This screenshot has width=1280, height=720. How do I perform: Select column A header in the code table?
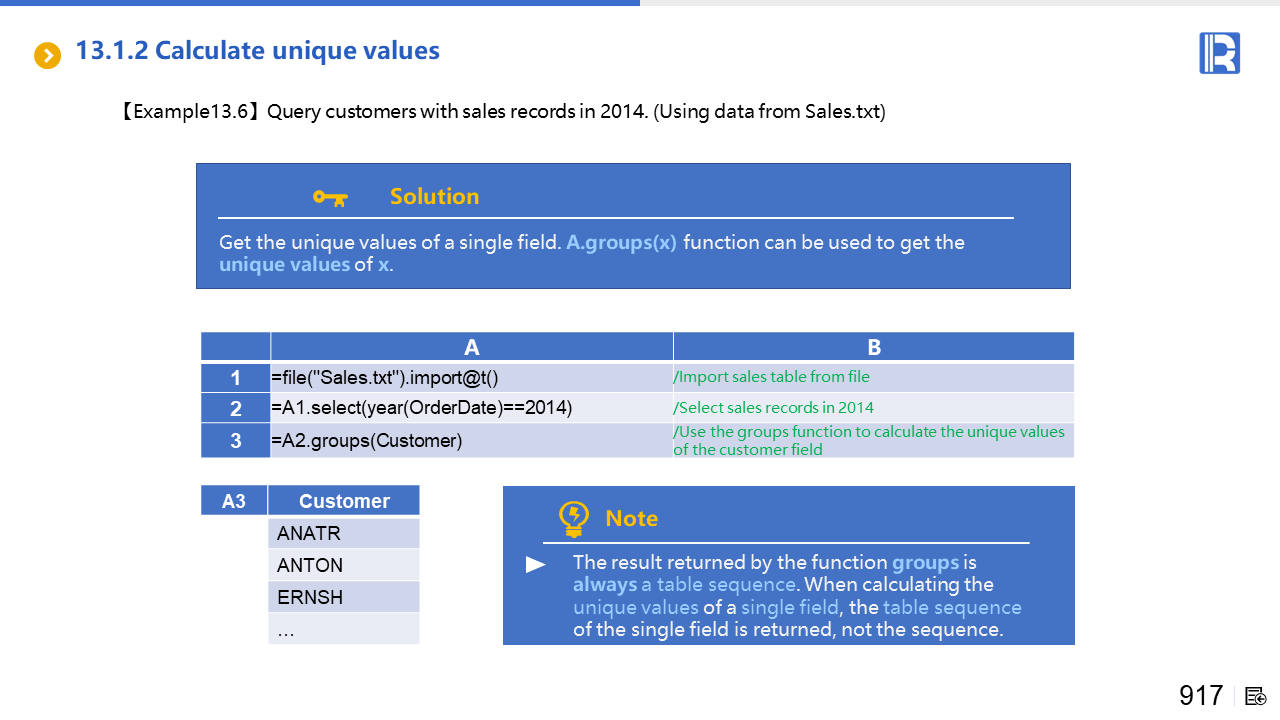point(471,347)
